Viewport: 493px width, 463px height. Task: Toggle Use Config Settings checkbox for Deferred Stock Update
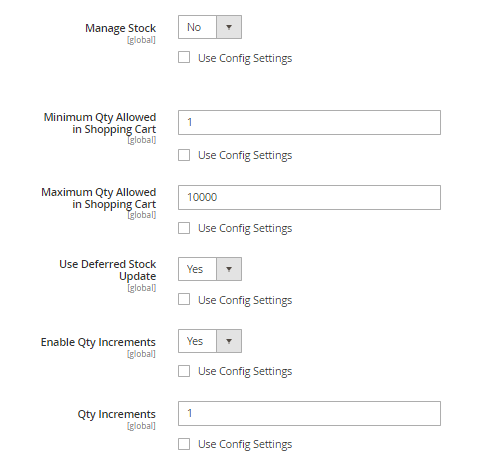point(184,299)
